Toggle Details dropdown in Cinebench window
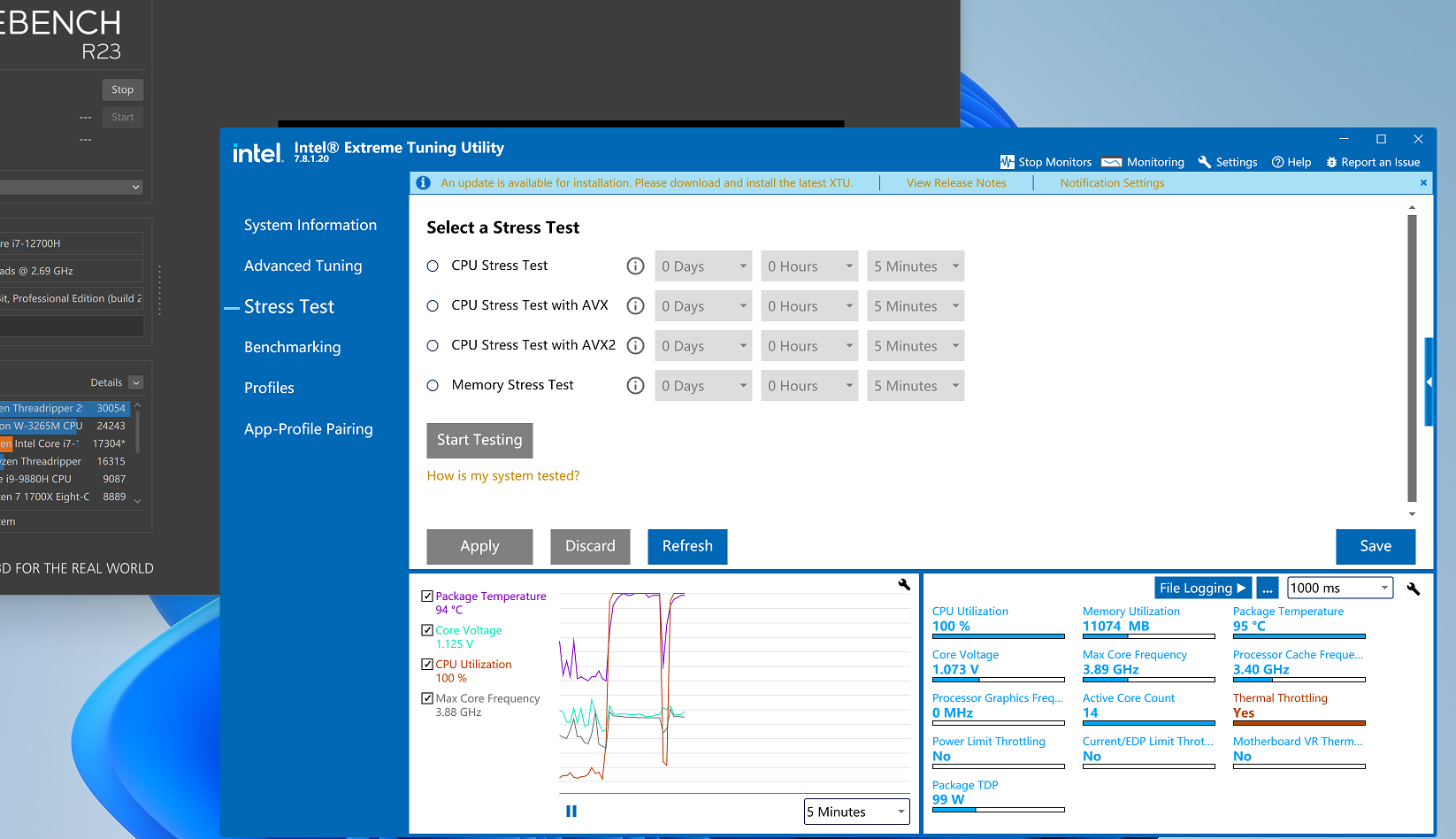The width and height of the screenshot is (1456, 839). tap(135, 382)
